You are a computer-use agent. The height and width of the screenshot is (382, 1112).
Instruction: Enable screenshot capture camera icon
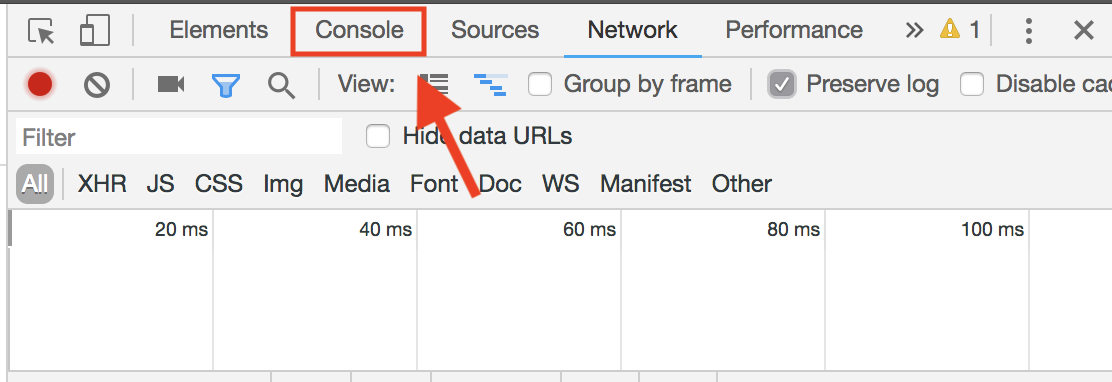(x=170, y=85)
